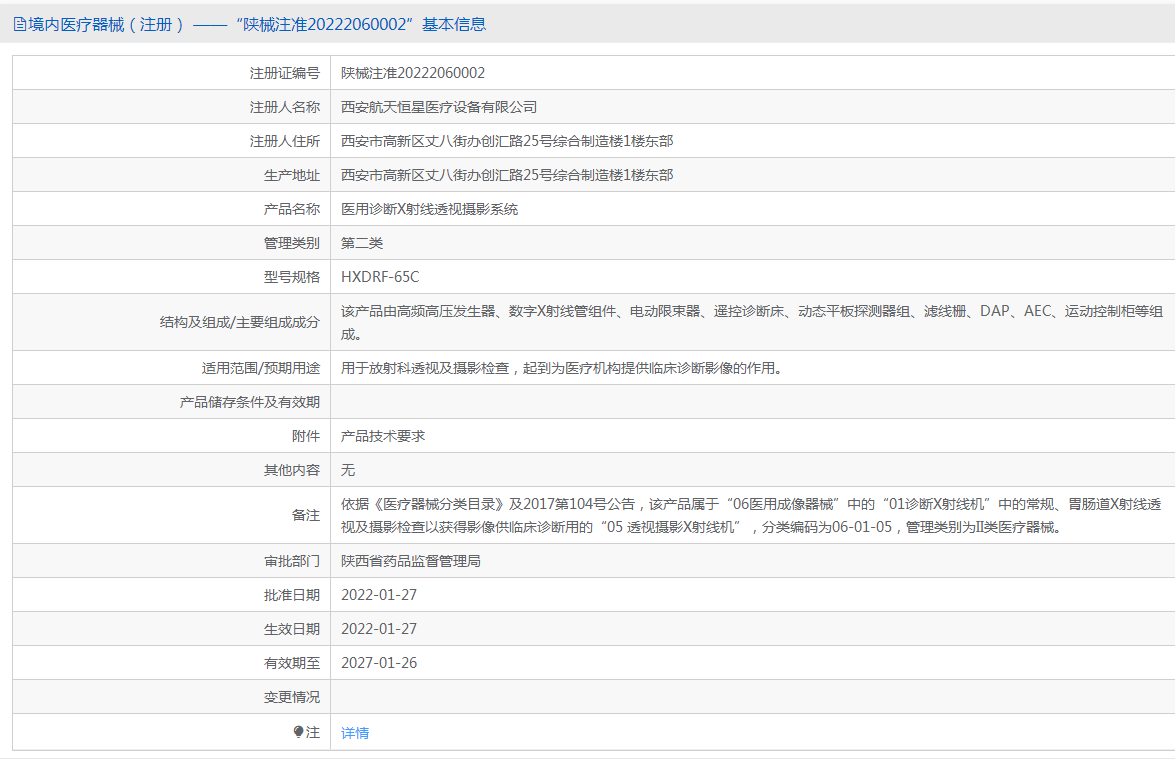
Task: Click the 生效日期 label
Action: (x=292, y=629)
